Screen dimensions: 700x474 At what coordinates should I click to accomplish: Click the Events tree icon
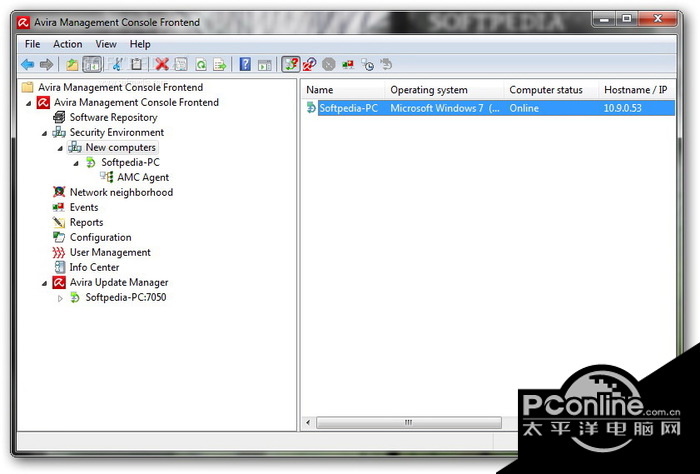(58, 207)
